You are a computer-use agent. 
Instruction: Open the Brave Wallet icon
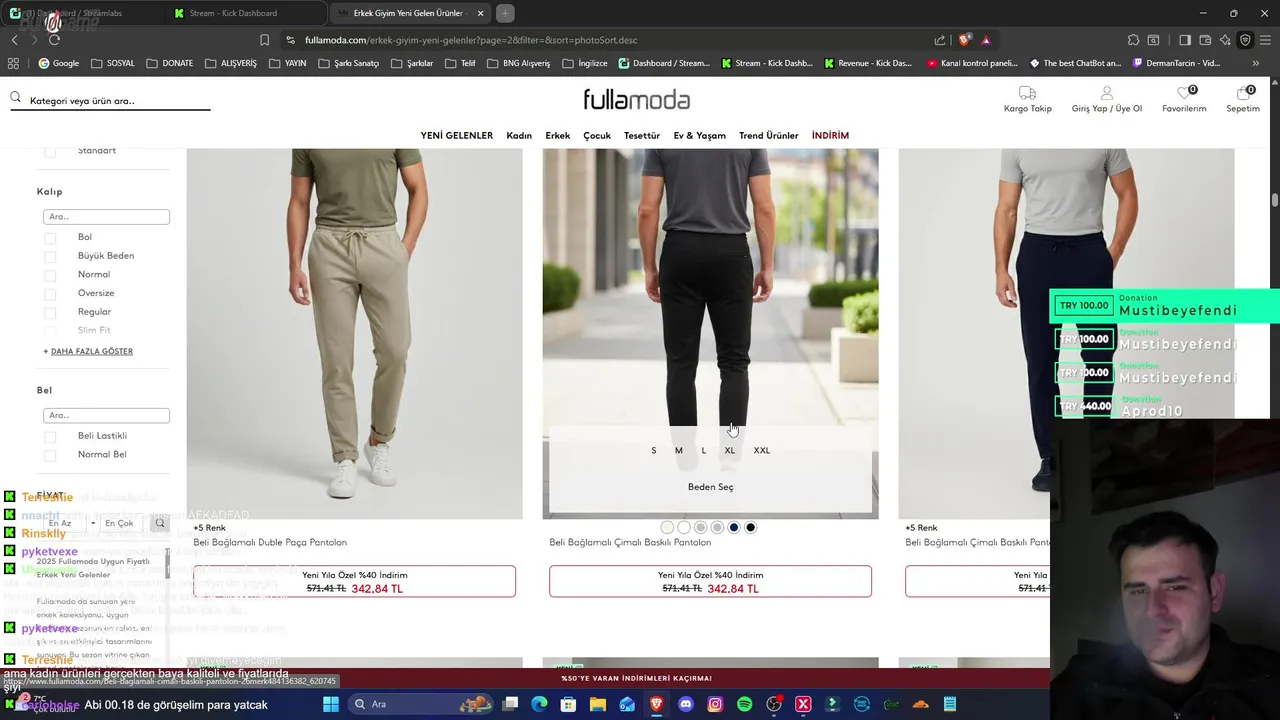click(1205, 40)
